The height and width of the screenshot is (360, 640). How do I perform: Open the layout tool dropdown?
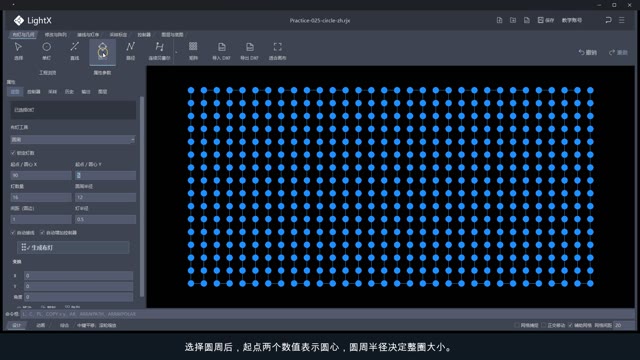click(73, 140)
